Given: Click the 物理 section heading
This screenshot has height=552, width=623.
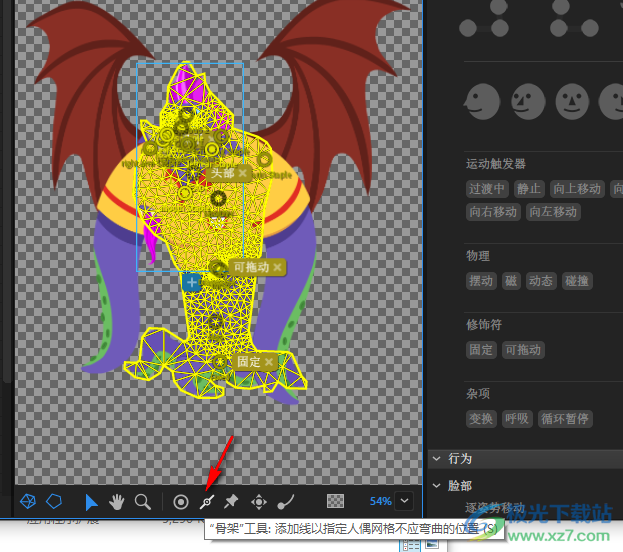Looking at the screenshot, I should click(478, 256).
